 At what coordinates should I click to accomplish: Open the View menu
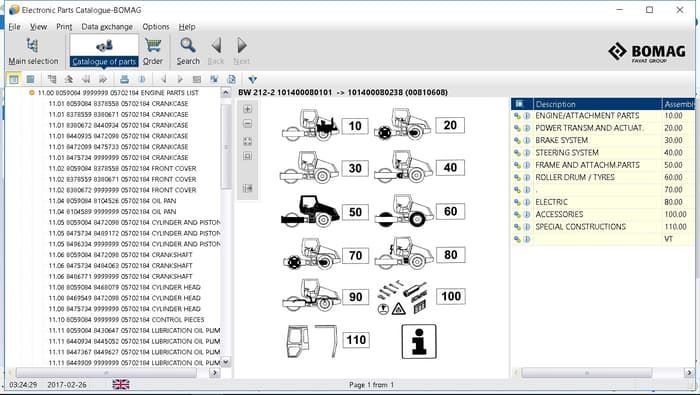38,27
